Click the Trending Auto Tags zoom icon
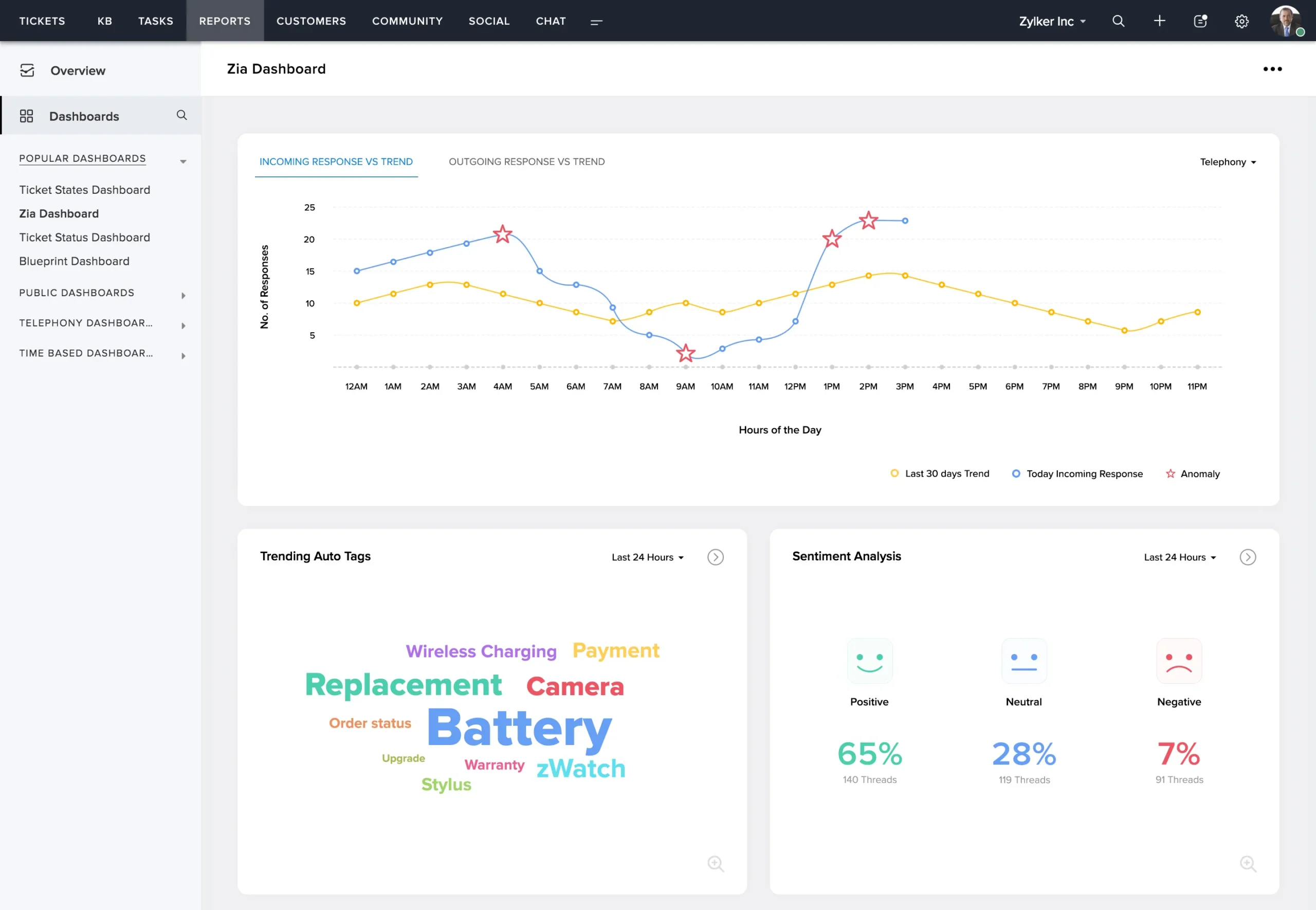Screen dimensions: 1316x910 point(715,863)
